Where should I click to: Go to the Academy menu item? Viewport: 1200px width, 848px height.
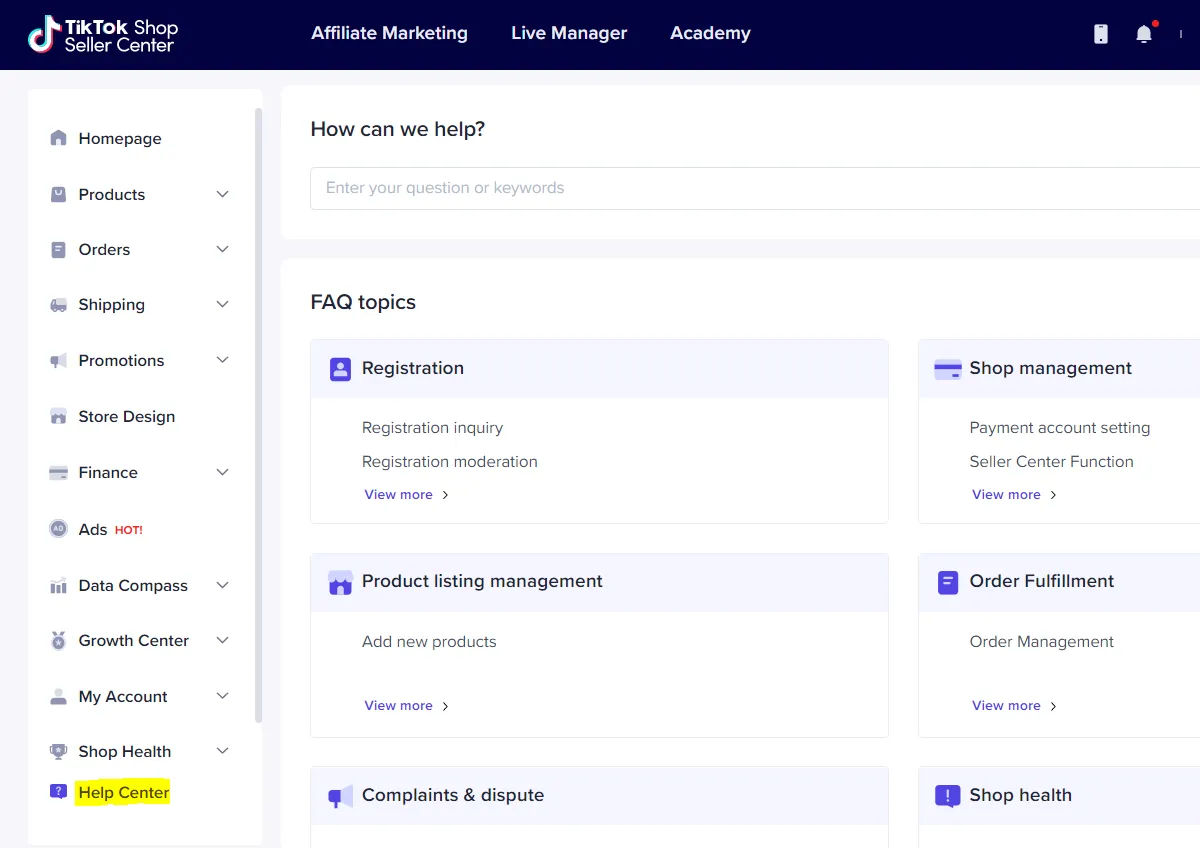710,33
